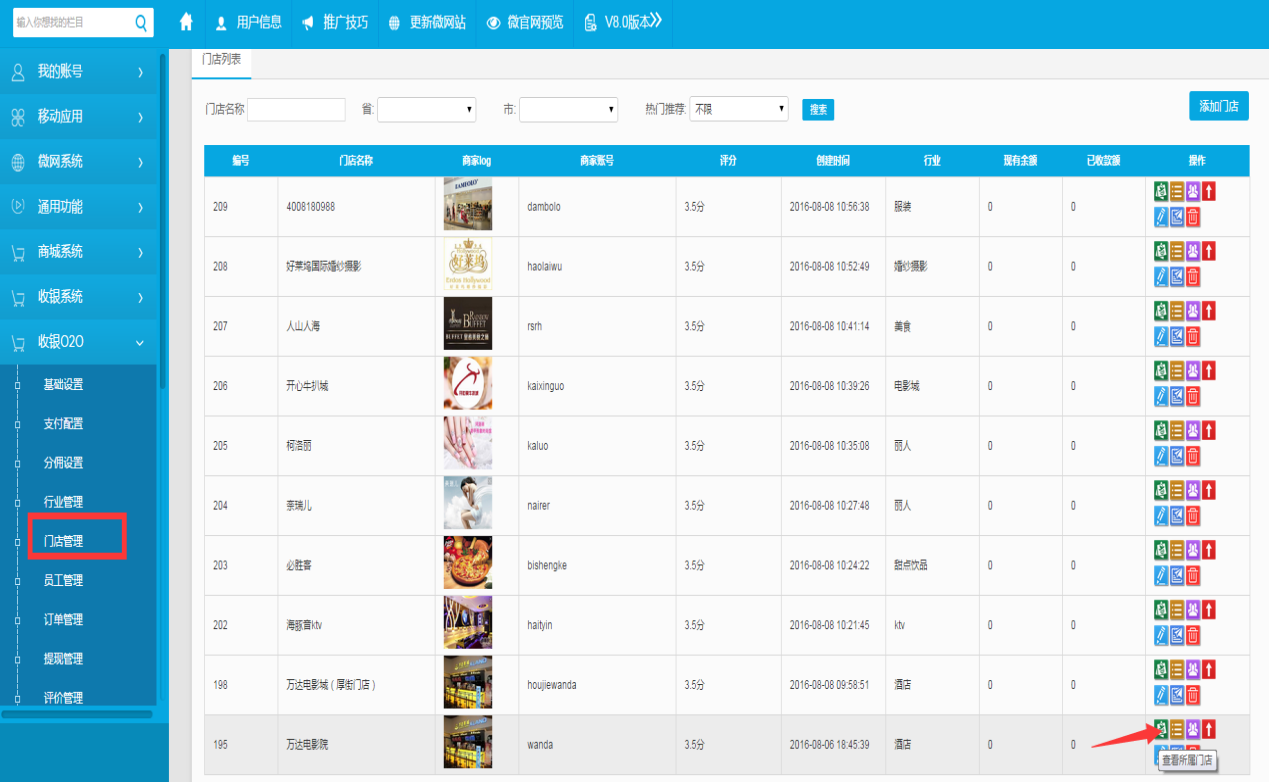The width and height of the screenshot is (1269, 782).
Task: Click green view-stores icon for store 195
Action: pyautogui.click(x=1161, y=728)
